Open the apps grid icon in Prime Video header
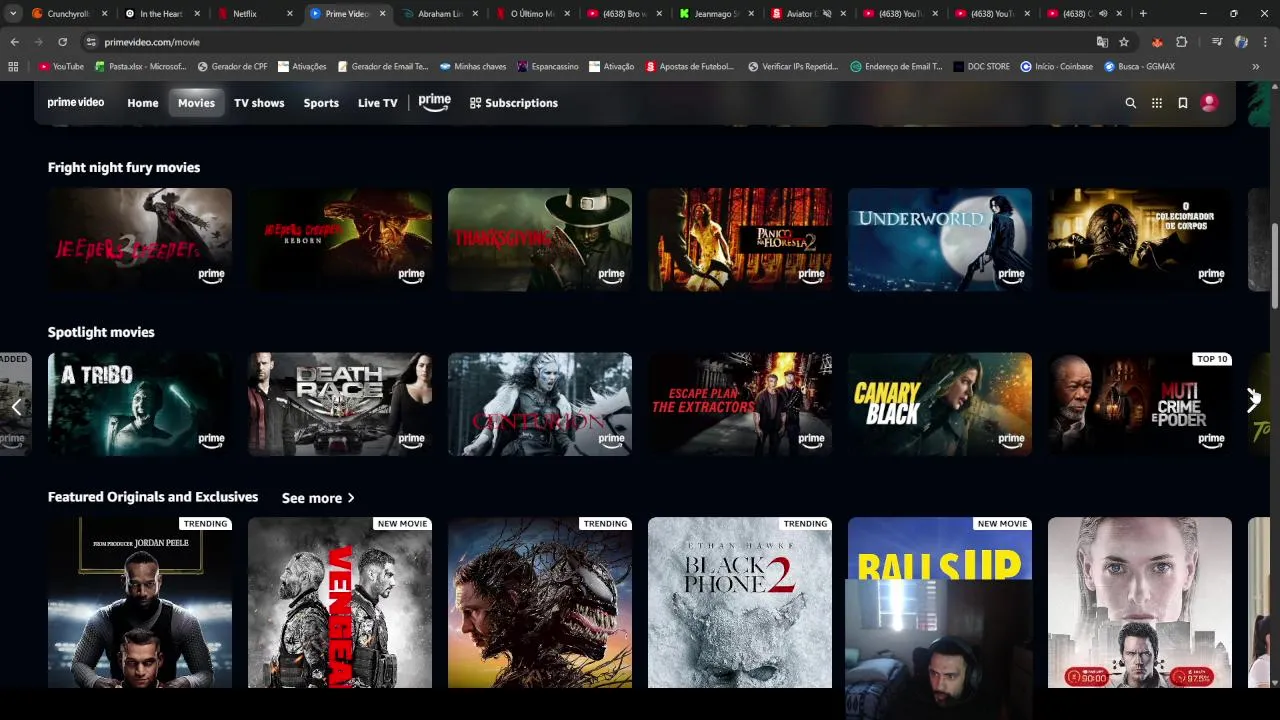1280x720 pixels. 1157,103
